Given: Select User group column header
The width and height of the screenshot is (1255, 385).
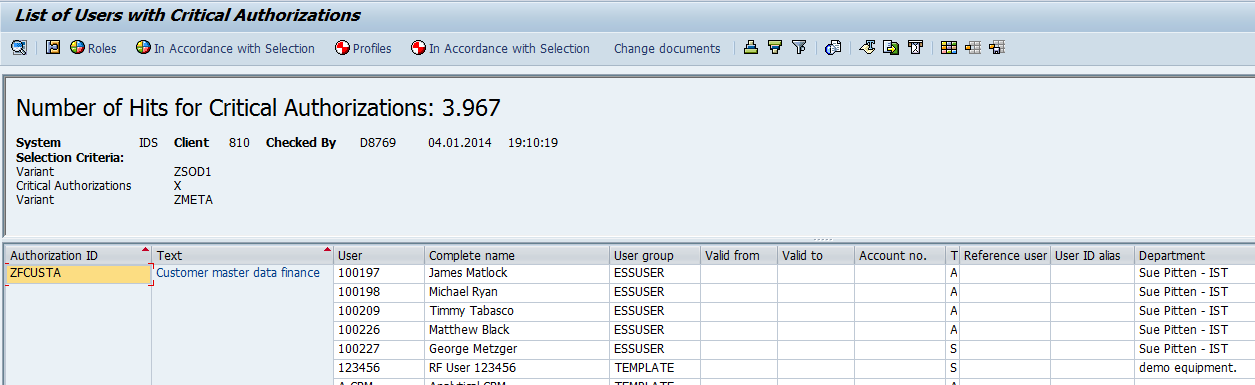Looking at the screenshot, I should coord(655,255).
